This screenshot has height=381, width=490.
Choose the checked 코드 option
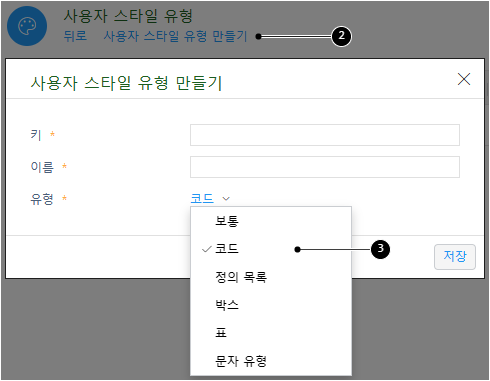(271, 249)
